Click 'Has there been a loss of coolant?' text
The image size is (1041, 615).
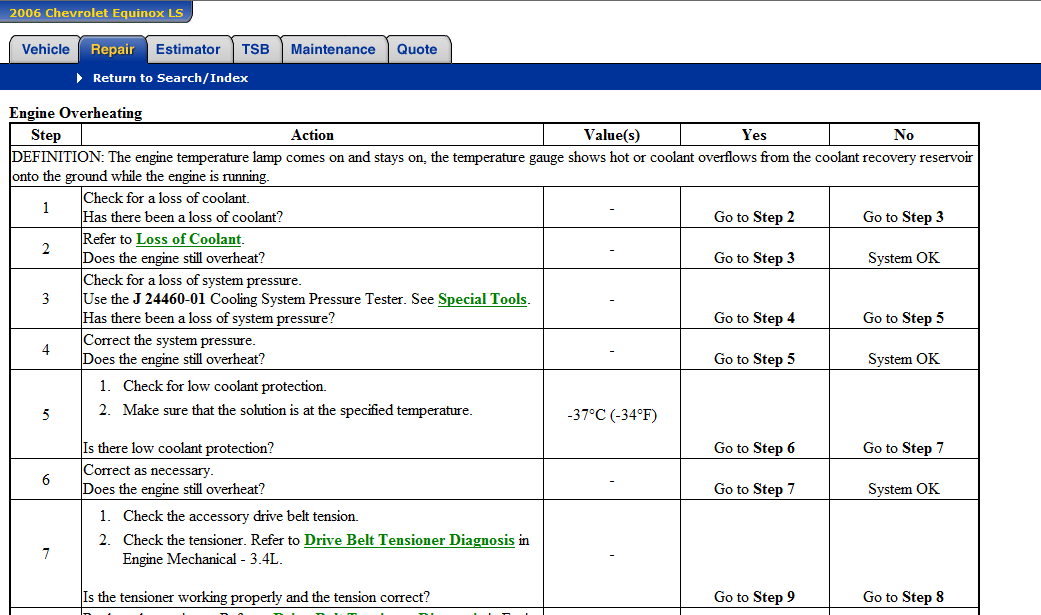click(x=183, y=217)
